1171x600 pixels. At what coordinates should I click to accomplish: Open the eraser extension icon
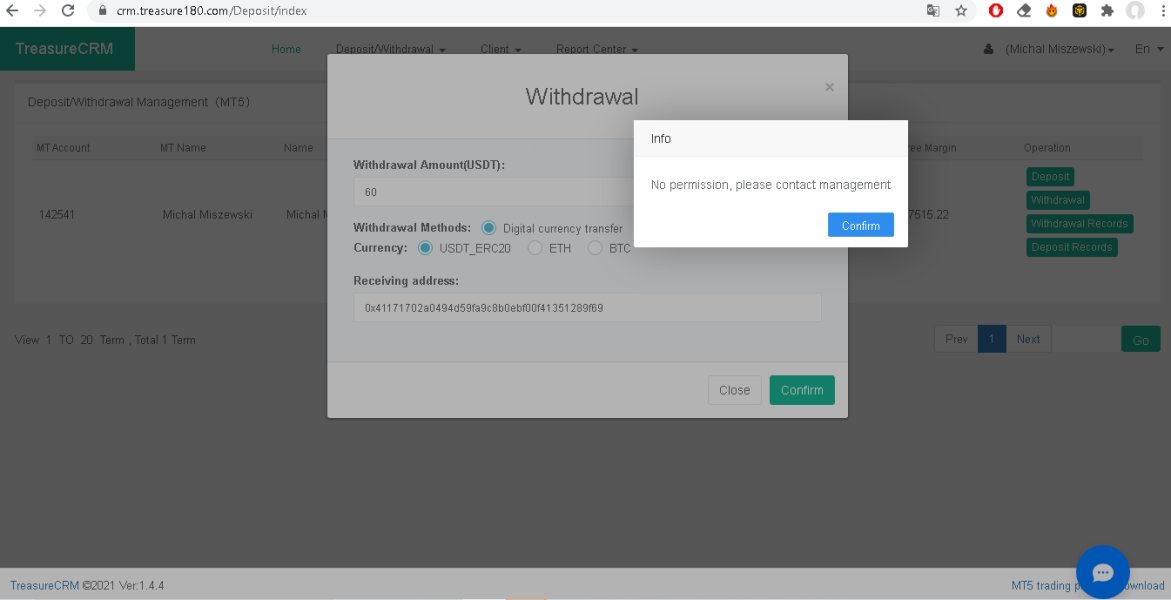[x=1024, y=10]
